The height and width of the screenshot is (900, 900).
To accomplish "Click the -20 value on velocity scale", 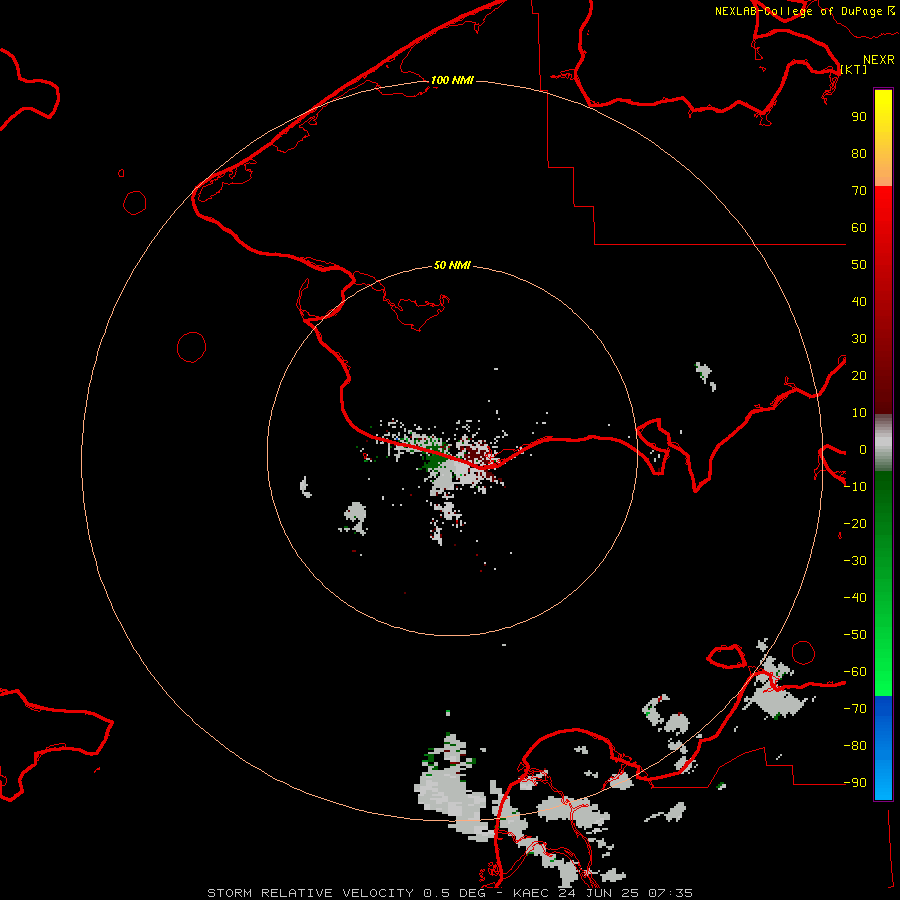I will (855, 523).
